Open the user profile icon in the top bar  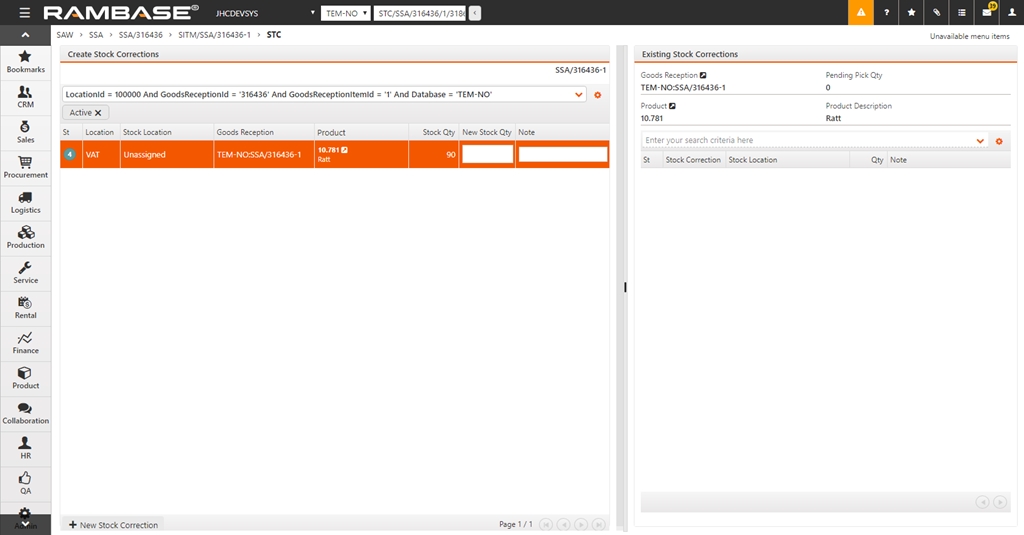(1011, 13)
